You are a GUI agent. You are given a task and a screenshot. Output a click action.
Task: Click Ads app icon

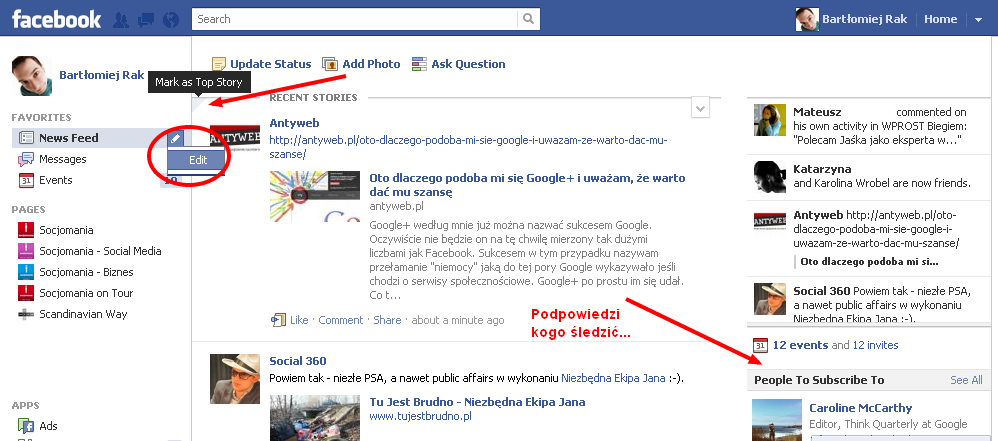coord(26,426)
